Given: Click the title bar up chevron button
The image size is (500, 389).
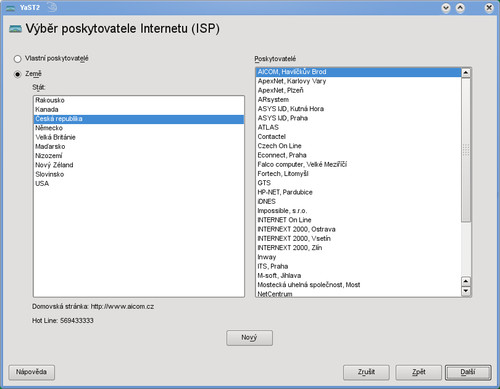Looking at the screenshot, I should 460,8.
